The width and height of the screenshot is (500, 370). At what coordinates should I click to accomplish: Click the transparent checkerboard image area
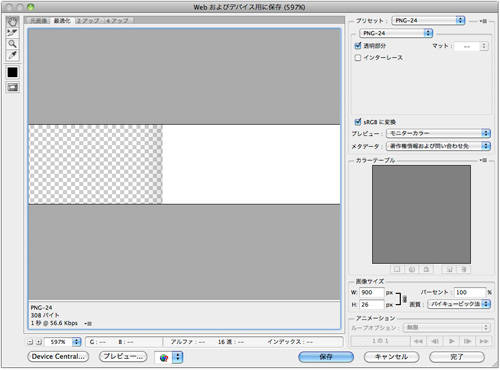click(96, 164)
